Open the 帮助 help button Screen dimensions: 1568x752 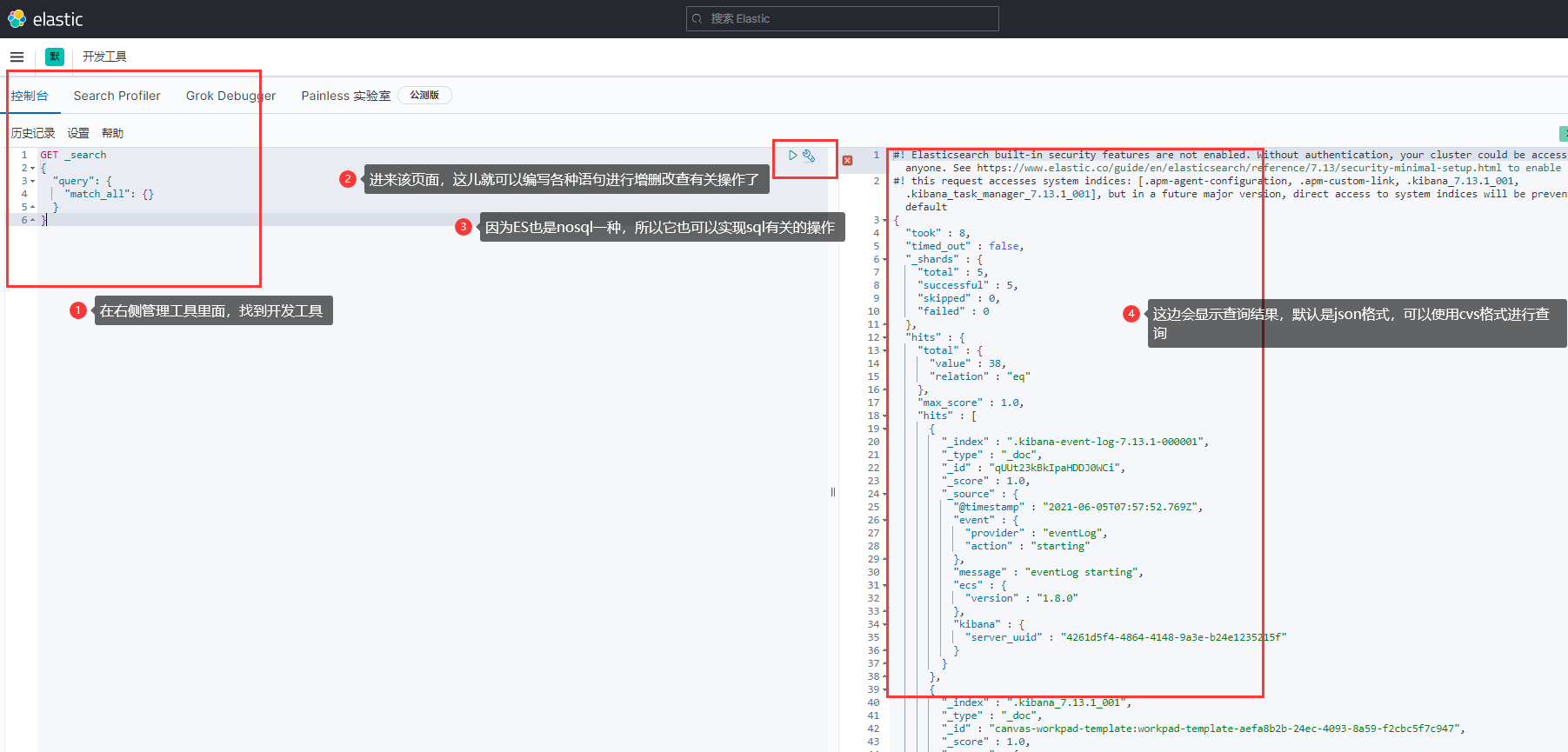[112, 133]
